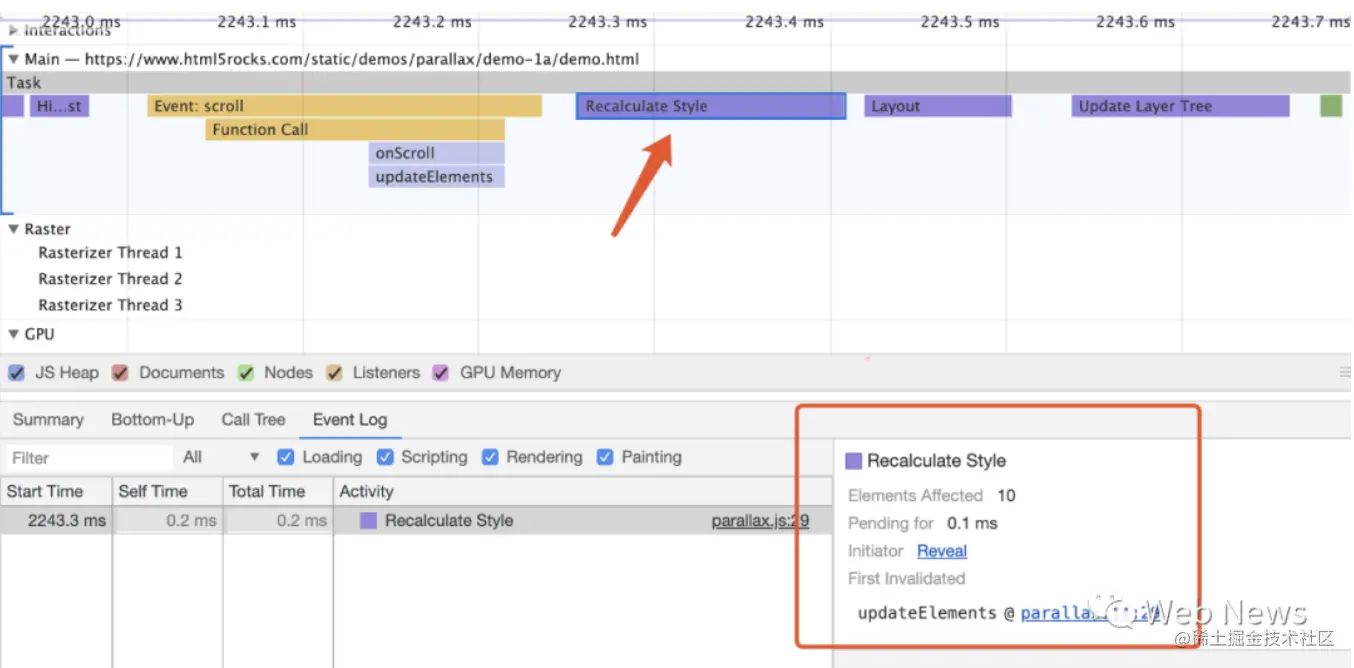The image size is (1354, 668).
Task: Toggle the JS Heap checkbox
Action: coord(16,373)
